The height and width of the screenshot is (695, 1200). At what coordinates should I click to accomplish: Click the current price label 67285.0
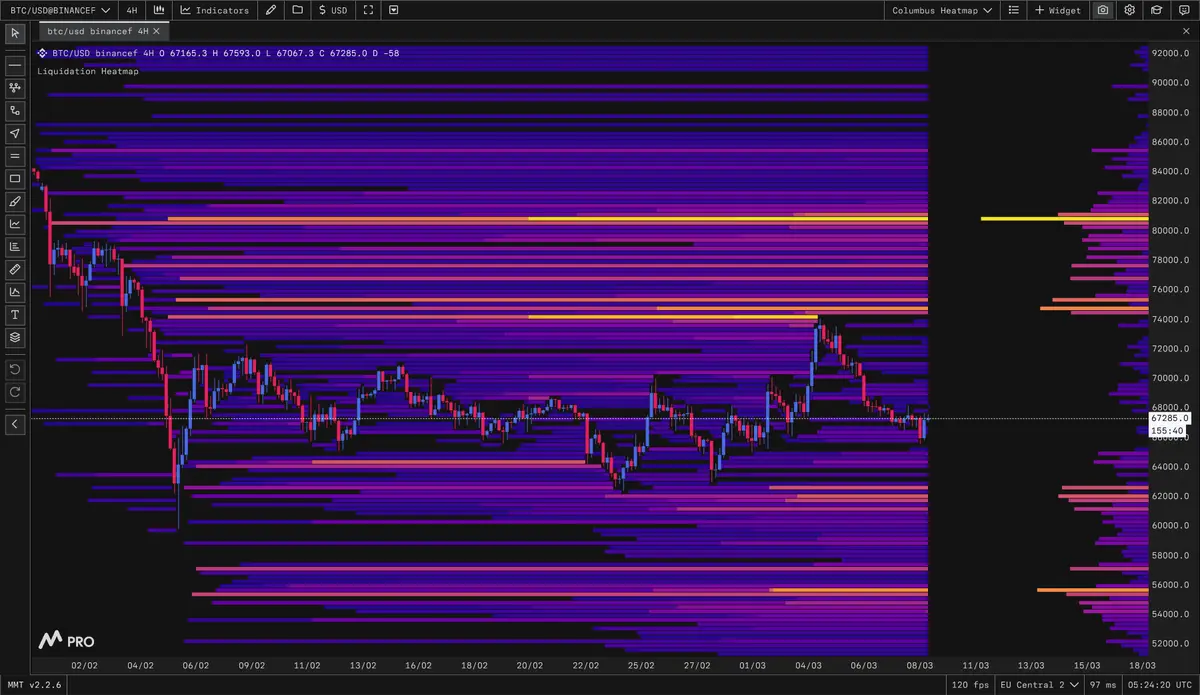coord(1170,418)
